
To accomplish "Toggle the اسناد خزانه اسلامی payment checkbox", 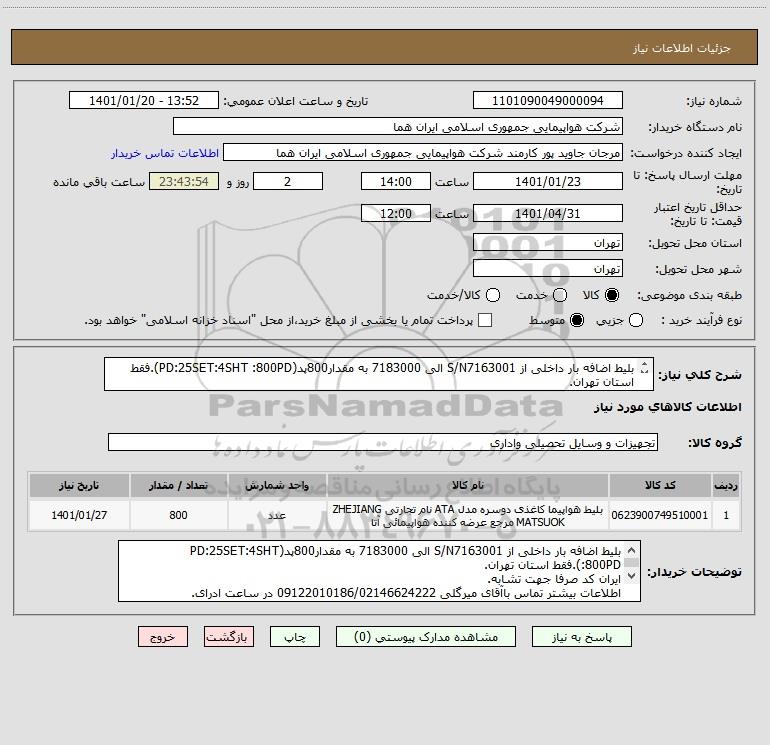I will pos(485,320).
